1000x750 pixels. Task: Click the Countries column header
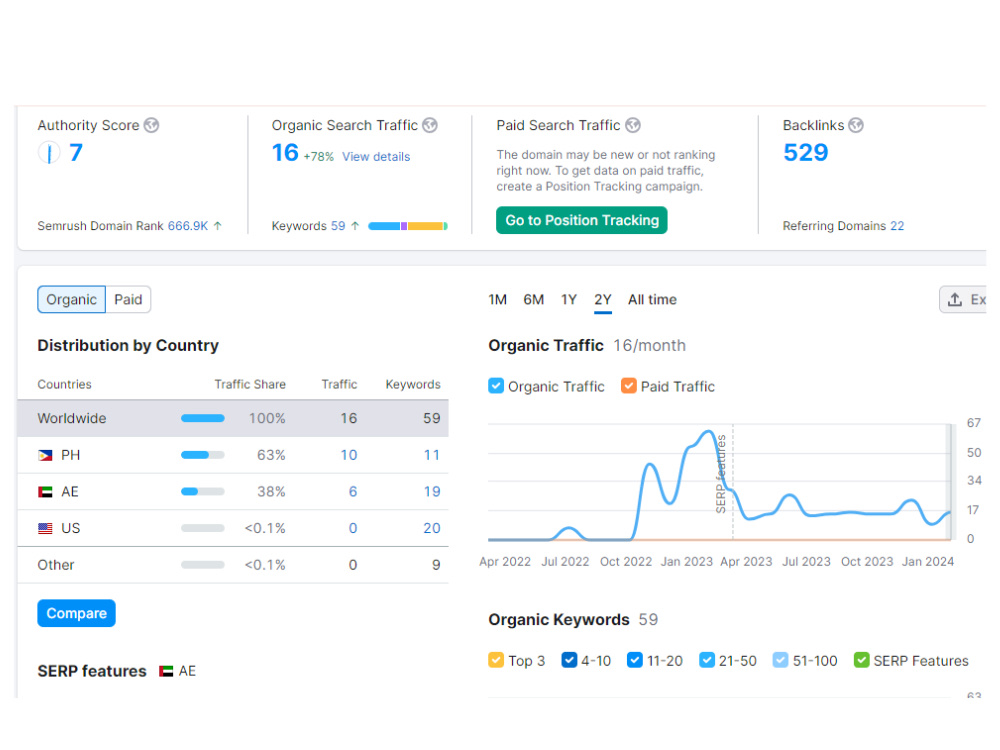click(x=64, y=385)
